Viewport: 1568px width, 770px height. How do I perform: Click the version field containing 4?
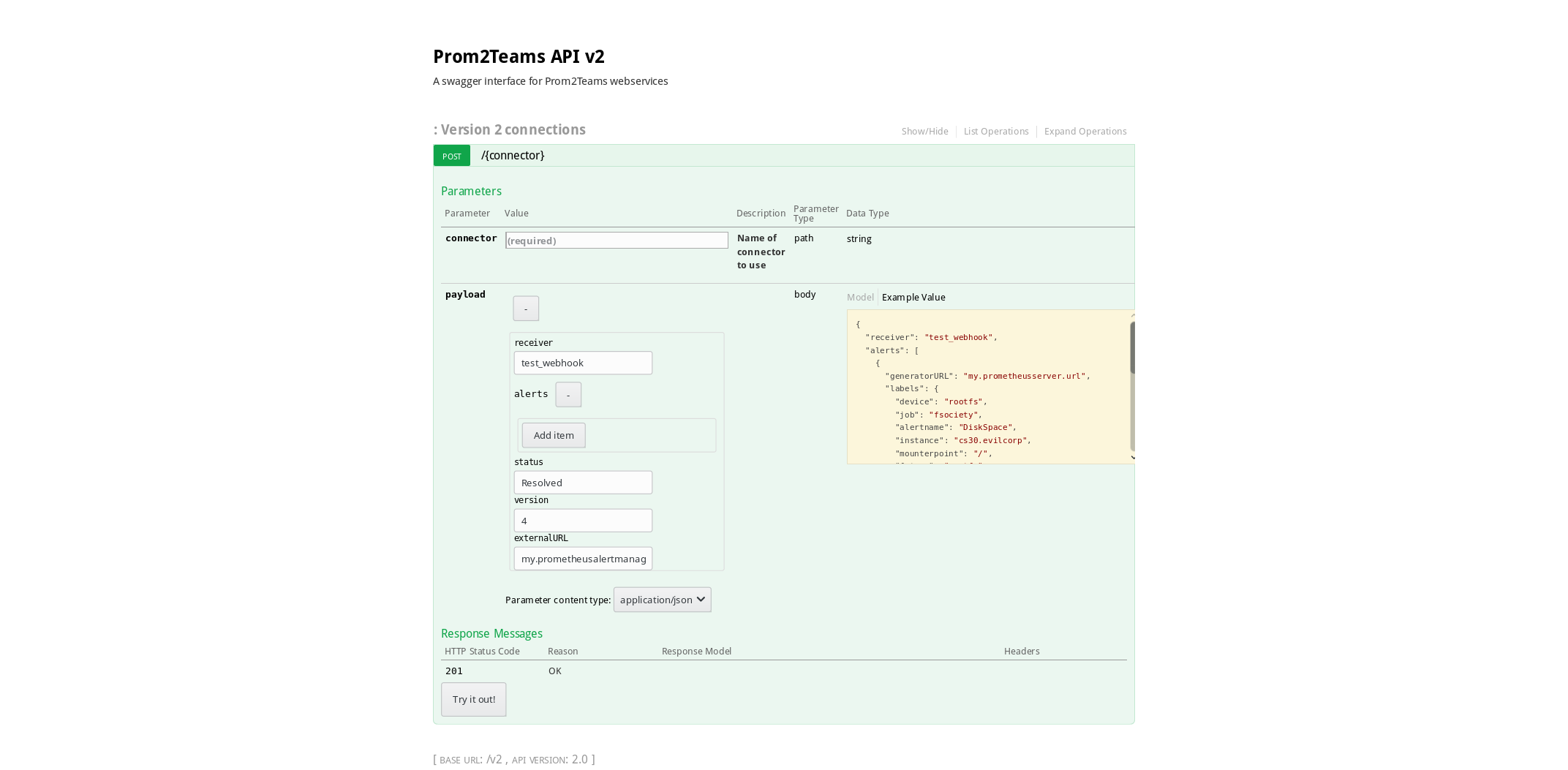[582, 520]
